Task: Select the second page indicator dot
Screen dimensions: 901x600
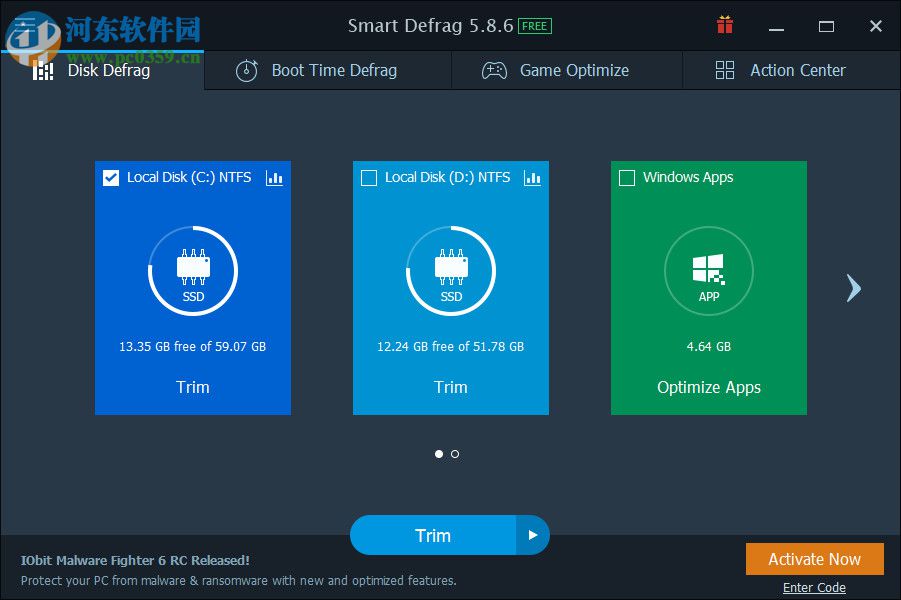Action: [455, 454]
